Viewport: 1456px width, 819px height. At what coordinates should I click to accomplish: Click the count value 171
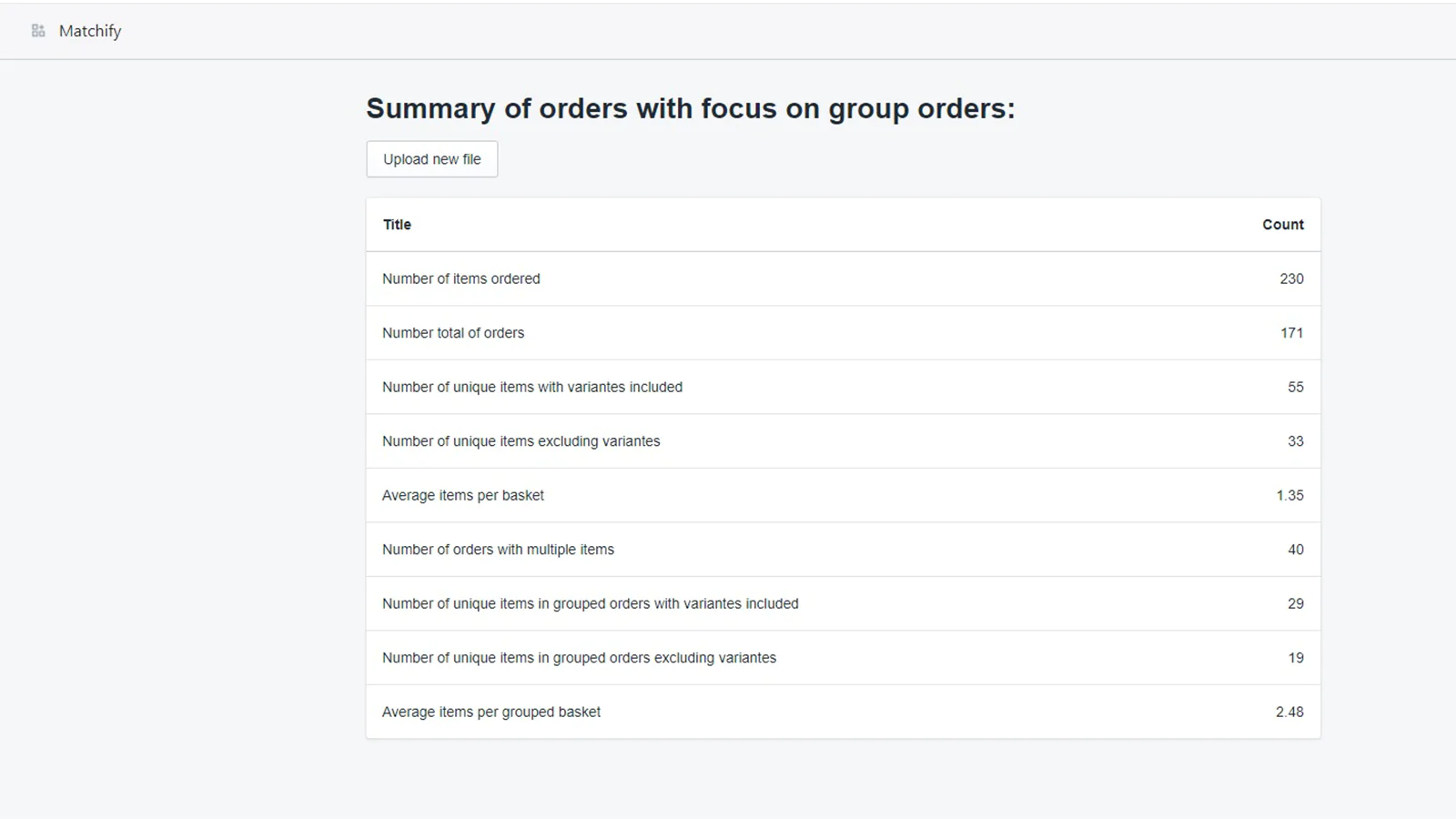click(x=1291, y=333)
